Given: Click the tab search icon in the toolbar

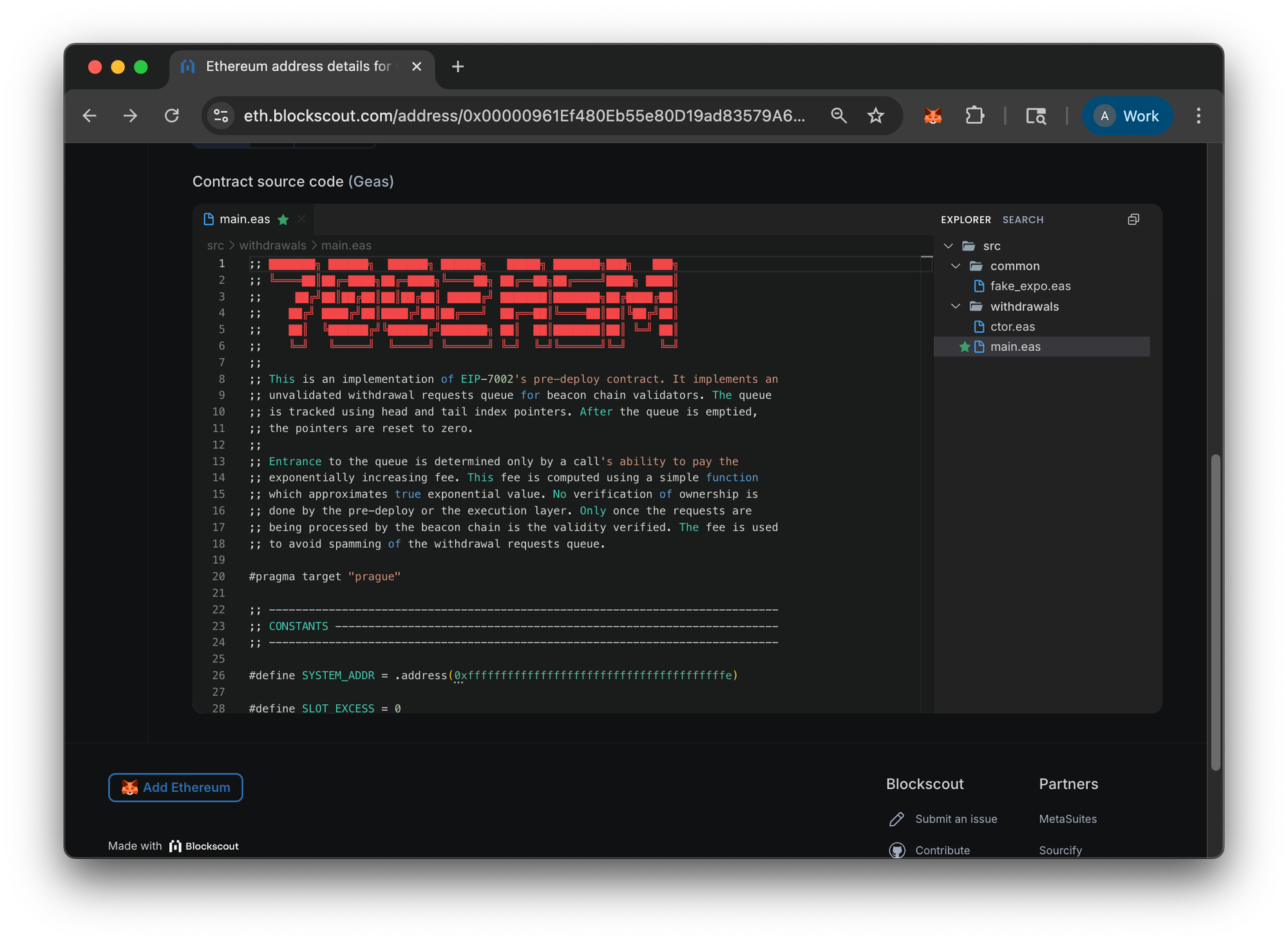Looking at the screenshot, I should (x=1036, y=116).
